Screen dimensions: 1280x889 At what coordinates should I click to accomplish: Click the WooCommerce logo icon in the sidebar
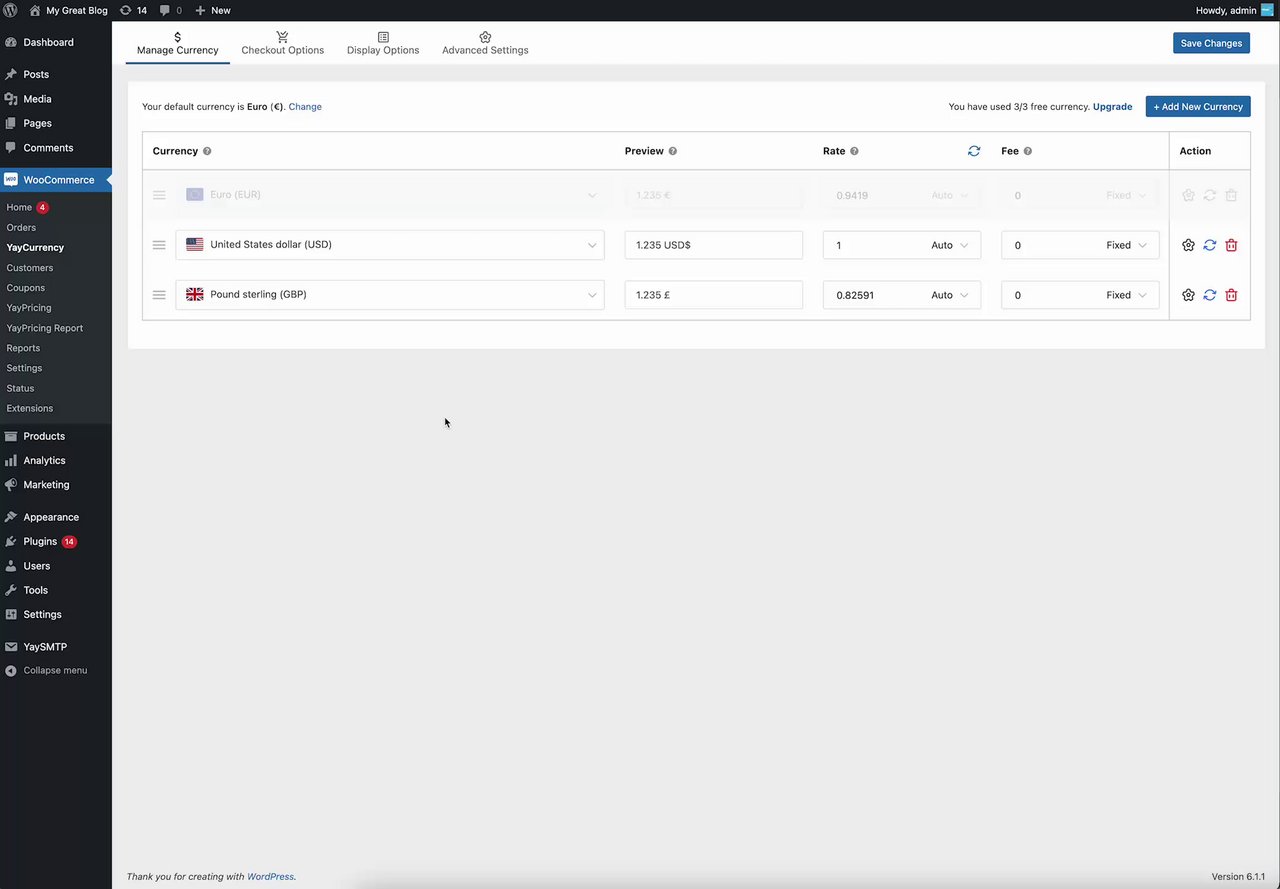click(x=10, y=180)
